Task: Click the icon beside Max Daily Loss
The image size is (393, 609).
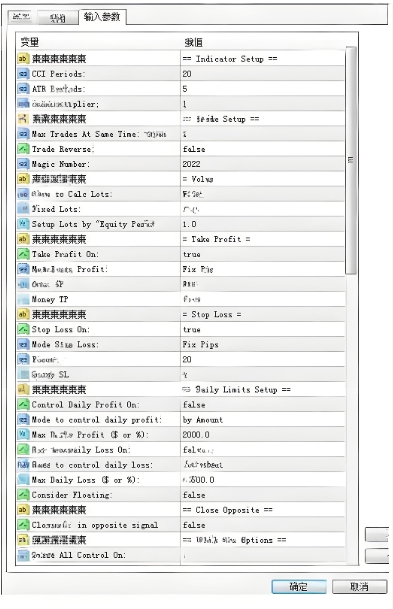Action: [23, 480]
